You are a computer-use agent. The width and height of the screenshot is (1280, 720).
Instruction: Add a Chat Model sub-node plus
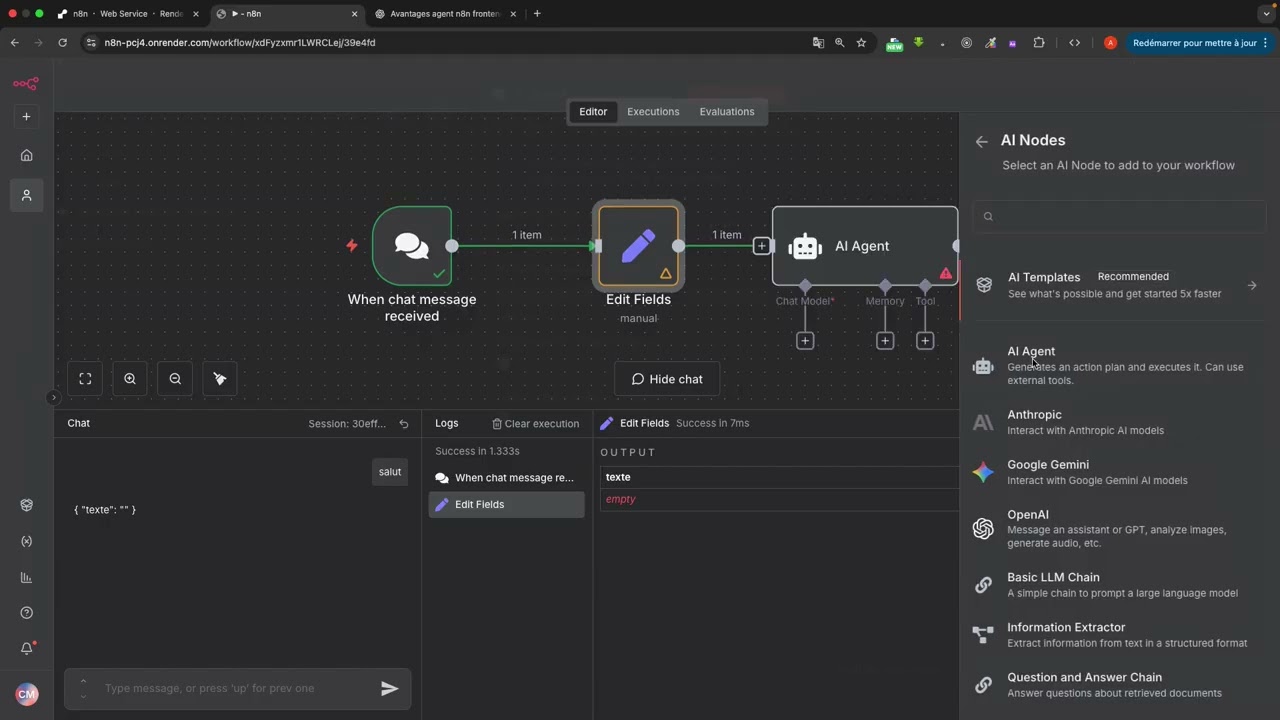[x=805, y=341]
